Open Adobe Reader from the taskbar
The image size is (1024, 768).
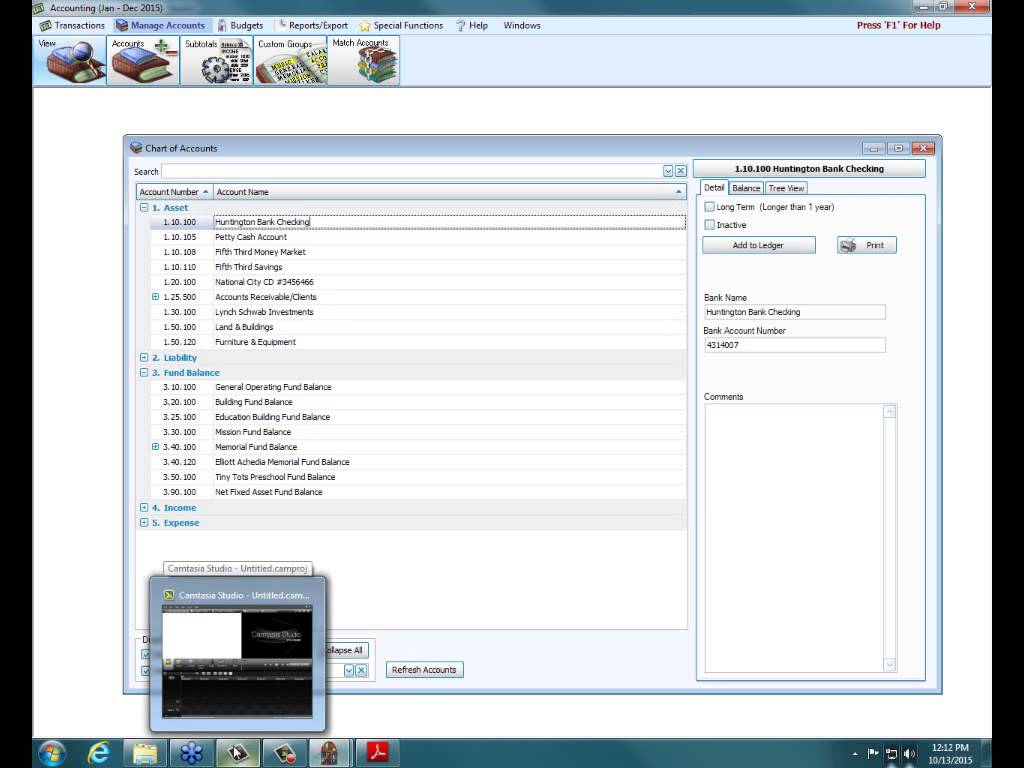click(x=377, y=752)
